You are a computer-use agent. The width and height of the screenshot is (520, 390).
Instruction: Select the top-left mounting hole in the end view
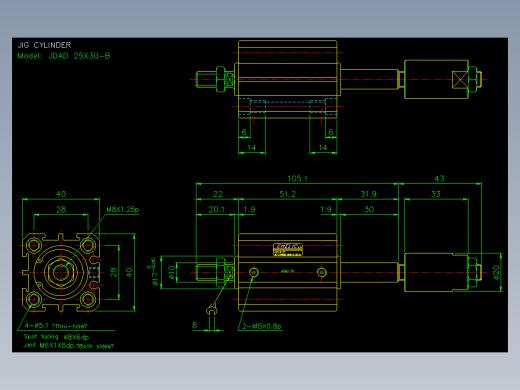(34, 246)
